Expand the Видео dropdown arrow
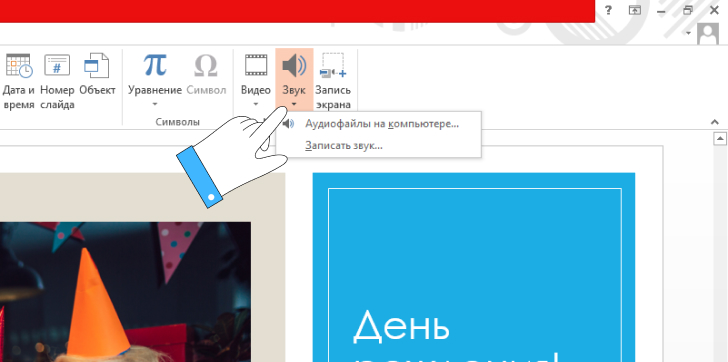The height and width of the screenshot is (362, 728). point(256,104)
